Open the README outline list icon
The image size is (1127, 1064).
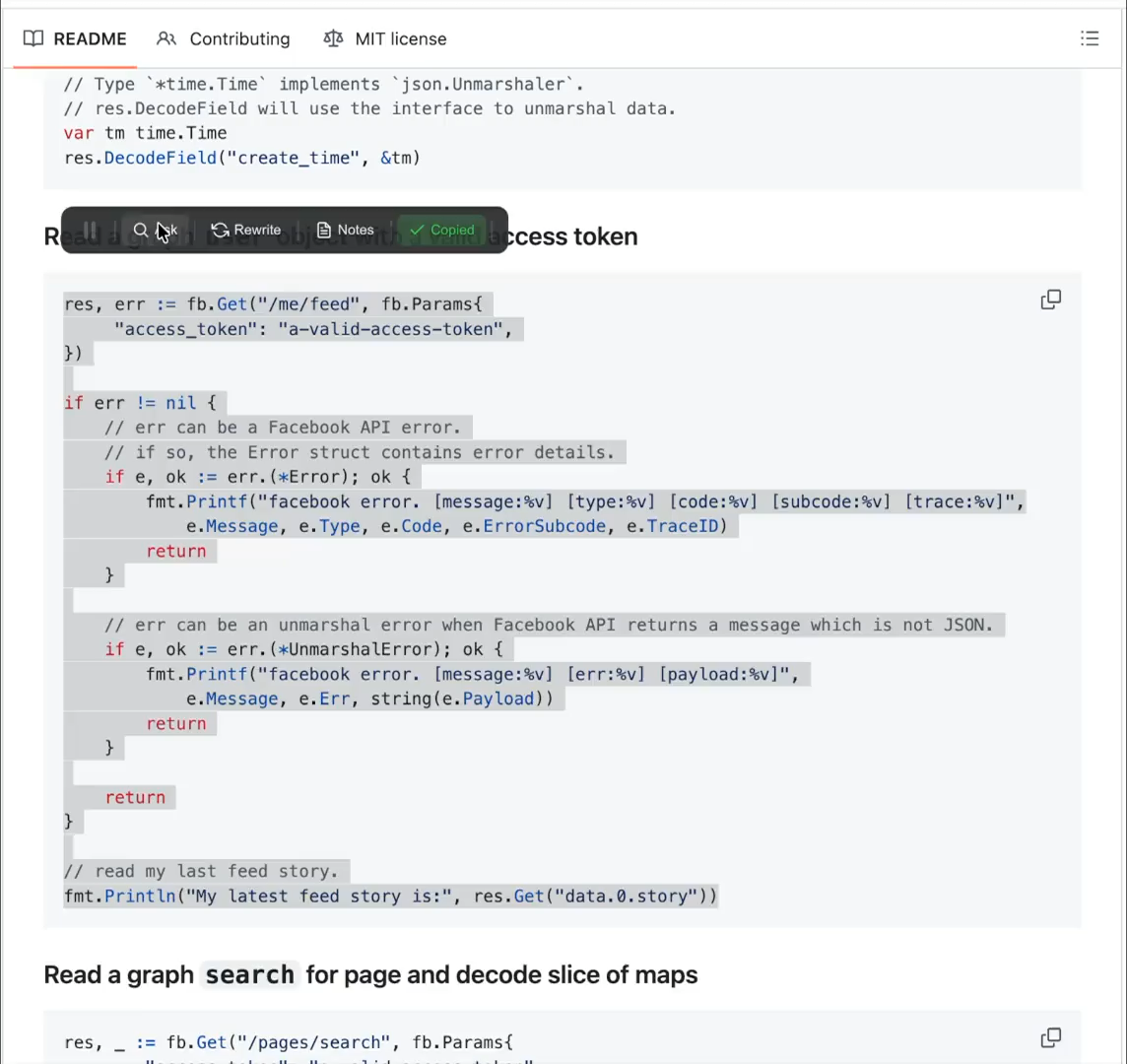point(1089,39)
